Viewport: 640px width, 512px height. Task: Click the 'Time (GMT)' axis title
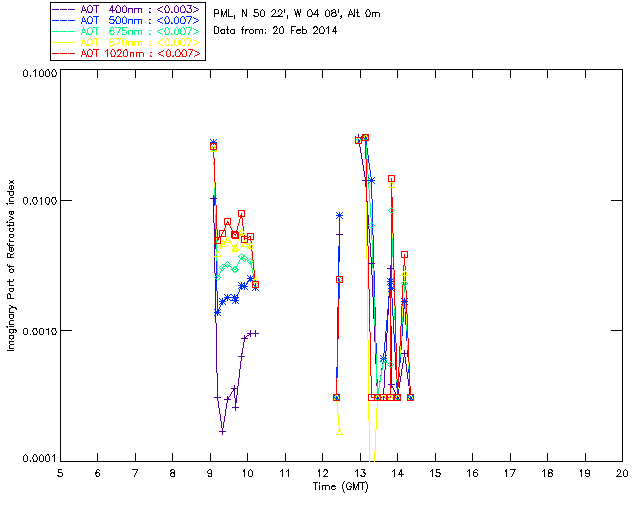(341, 487)
